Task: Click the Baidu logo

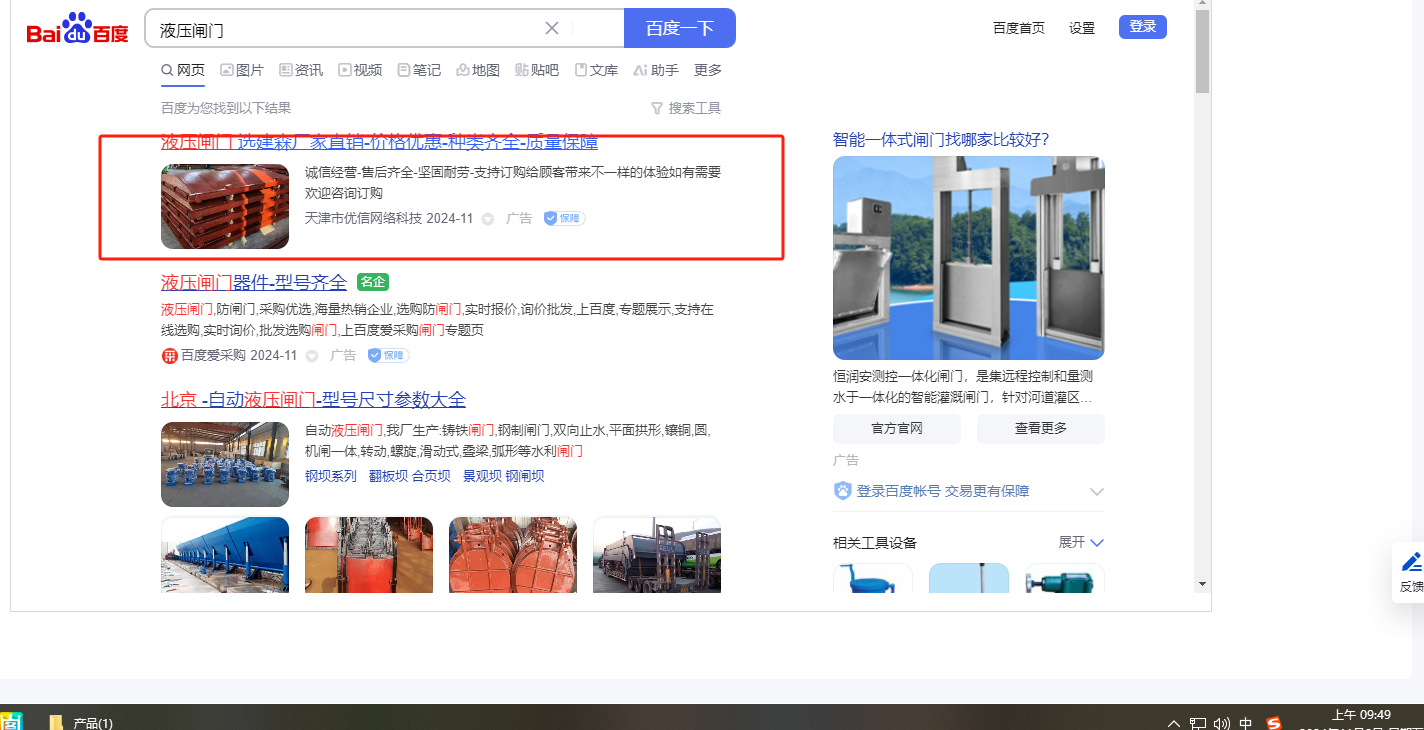Action: click(x=78, y=29)
